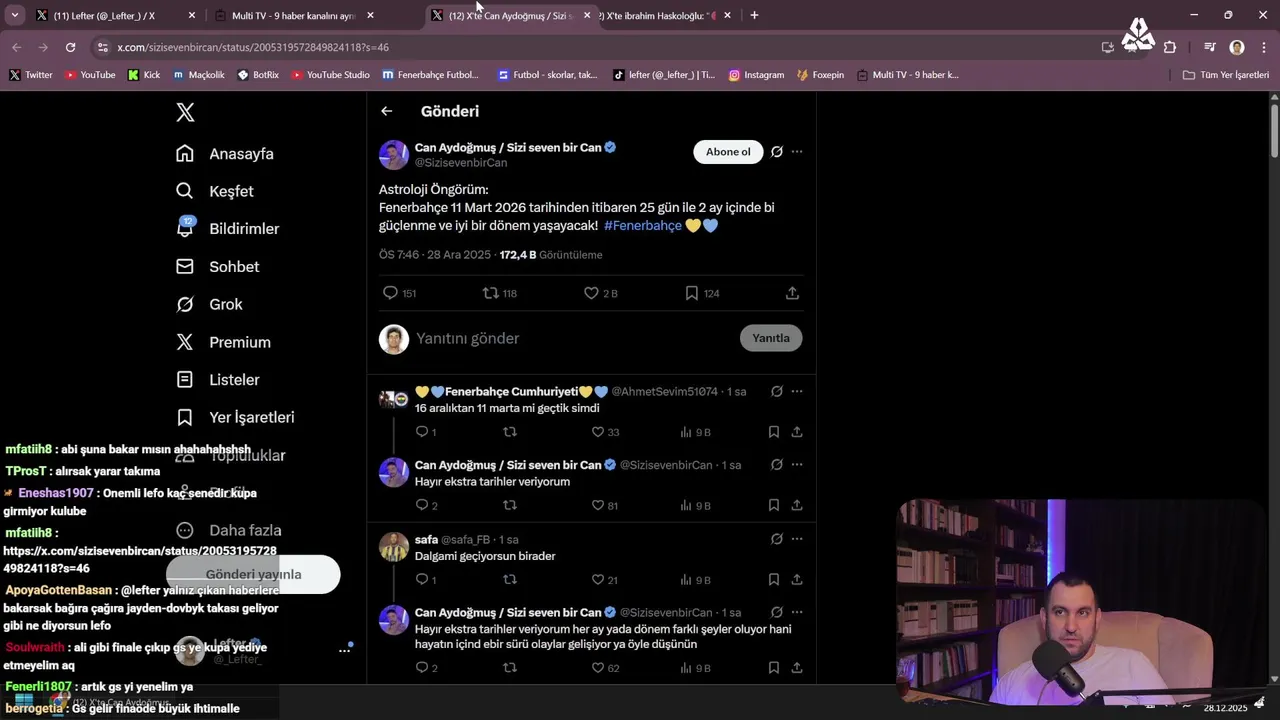Screen dimensions: 1280x720
Task: Repost the main post with 118 reposts
Action: click(499, 293)
